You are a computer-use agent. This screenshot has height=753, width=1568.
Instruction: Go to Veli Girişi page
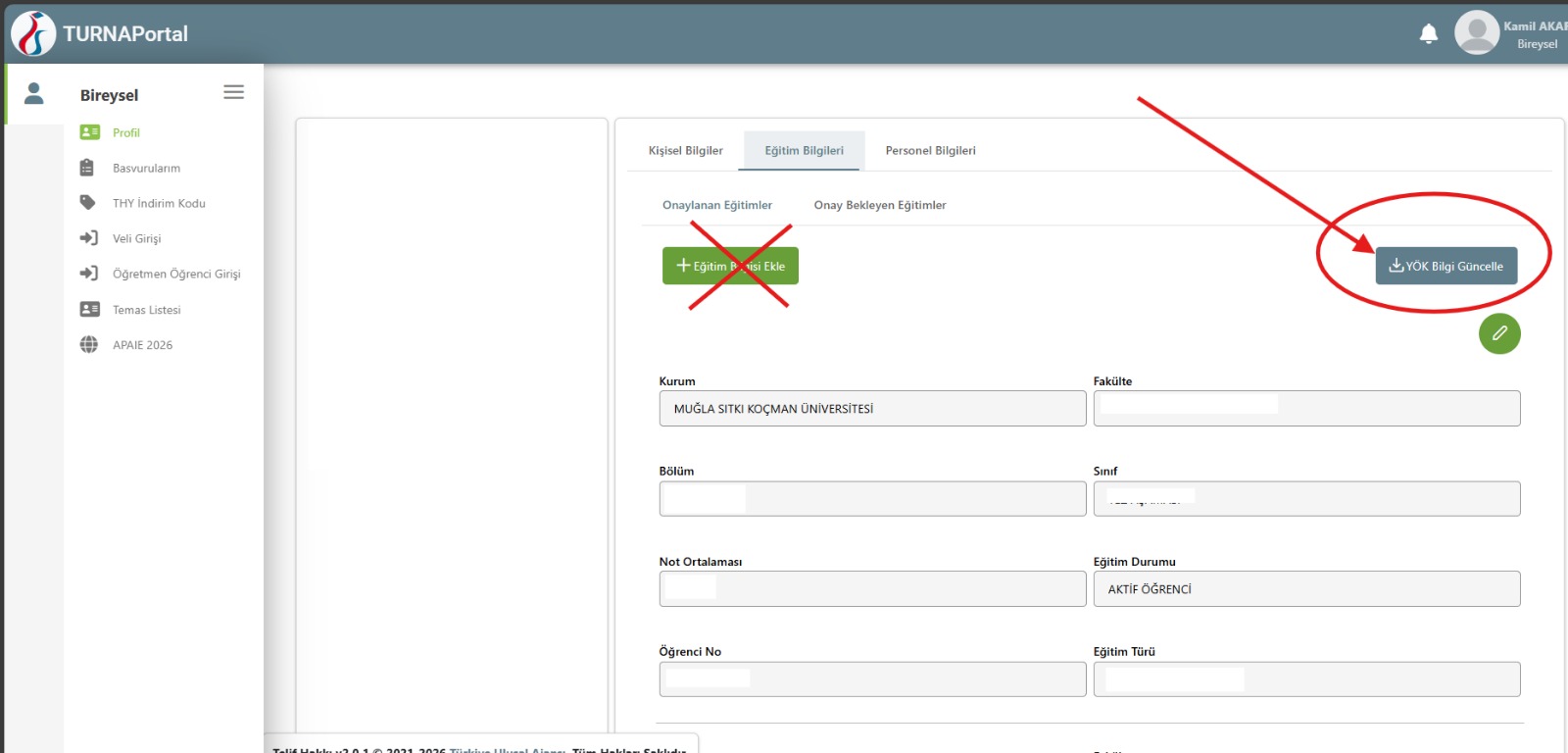pos(136,239)
